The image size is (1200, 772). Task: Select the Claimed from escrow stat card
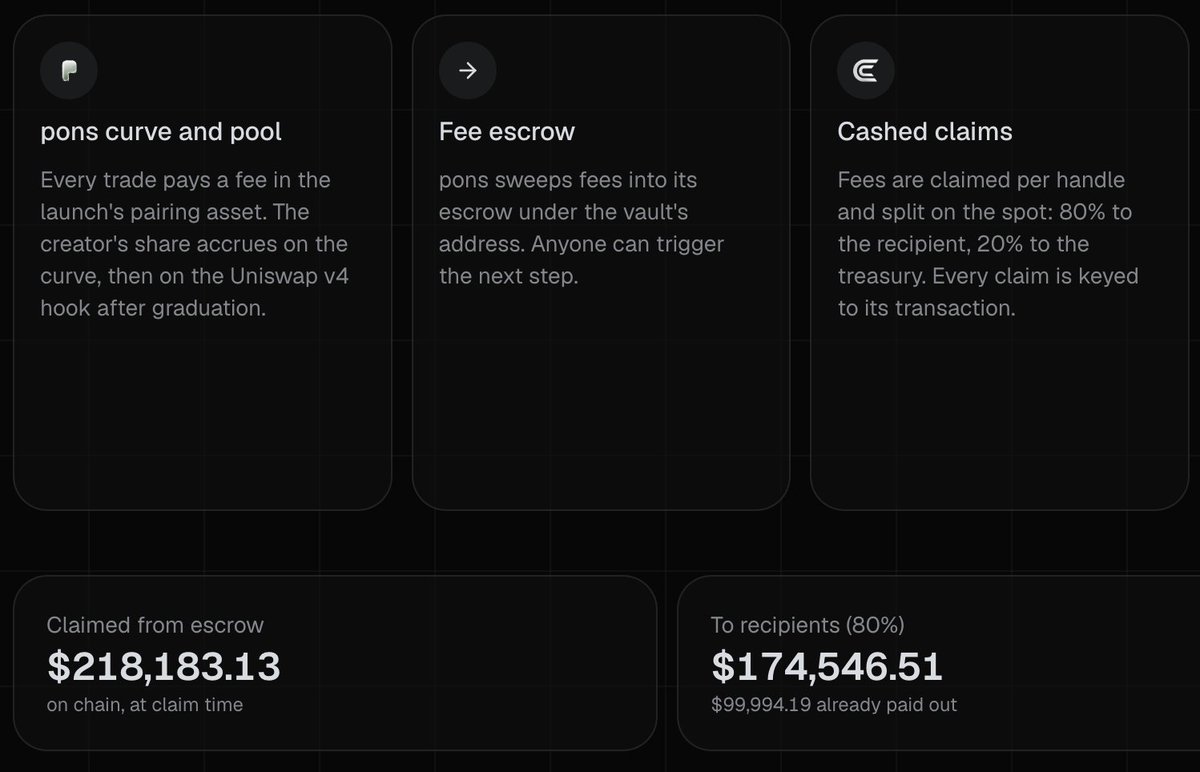(x=335, y=663)
